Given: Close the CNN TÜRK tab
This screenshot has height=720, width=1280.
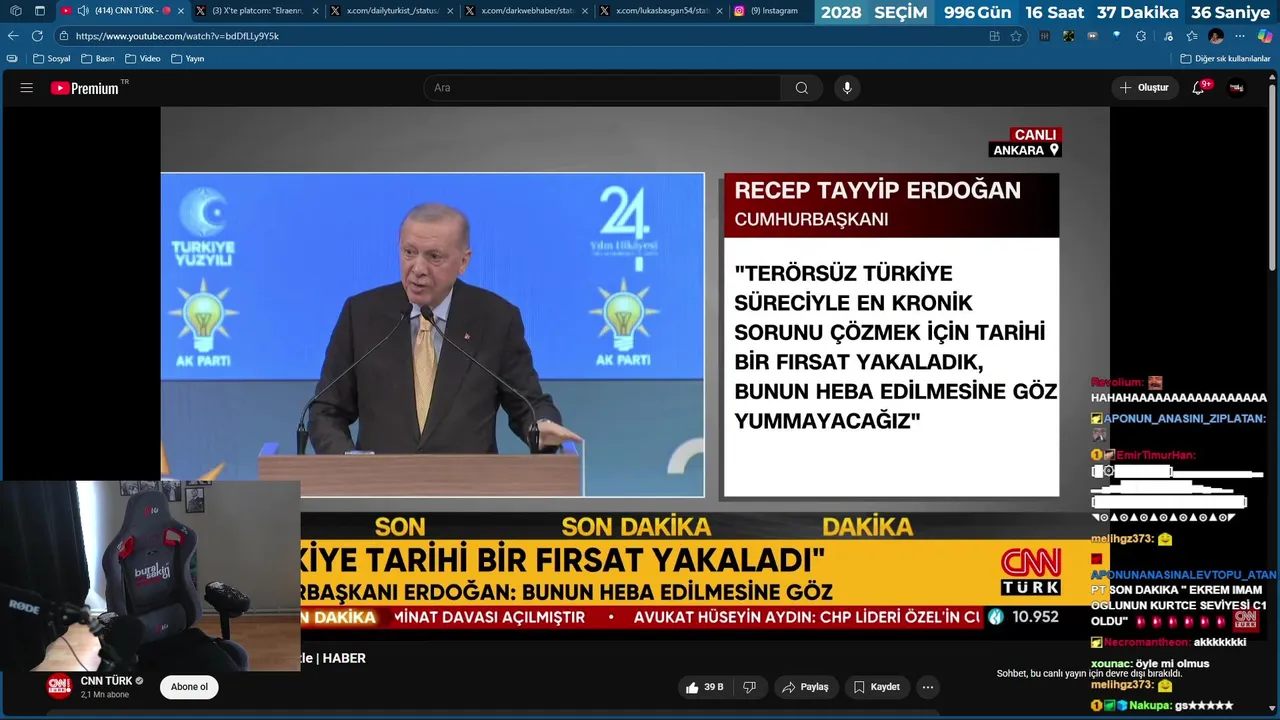Looking at the screenshot, I should [181, 11].
